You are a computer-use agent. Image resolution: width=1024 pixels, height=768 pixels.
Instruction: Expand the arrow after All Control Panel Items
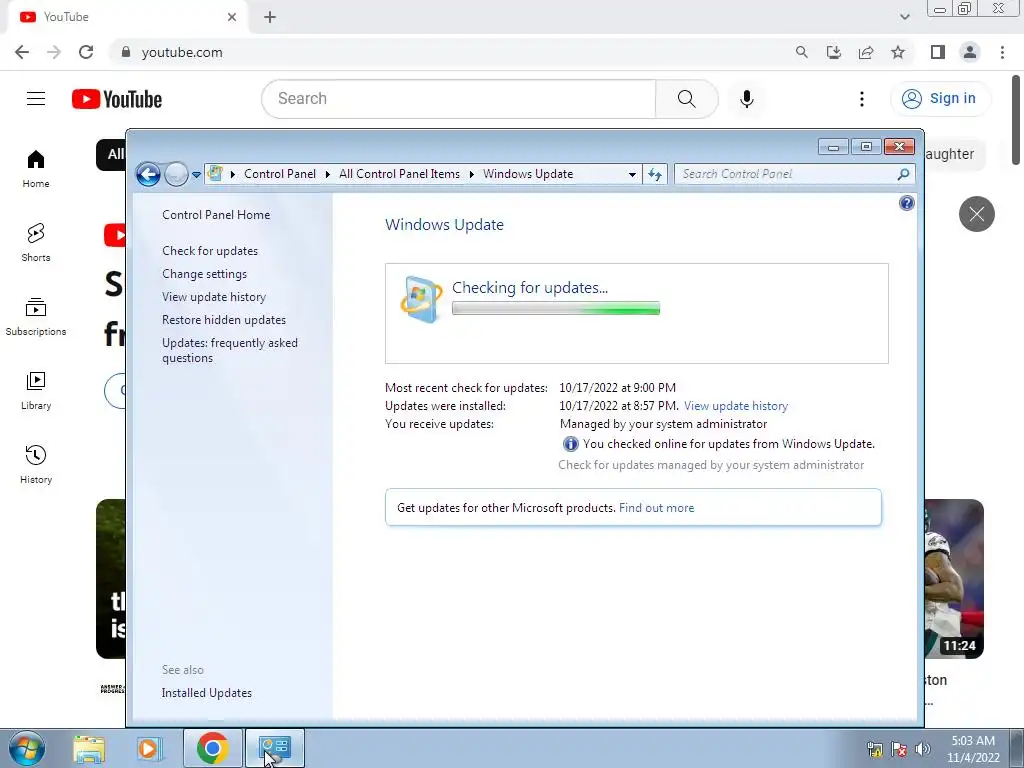472,174
